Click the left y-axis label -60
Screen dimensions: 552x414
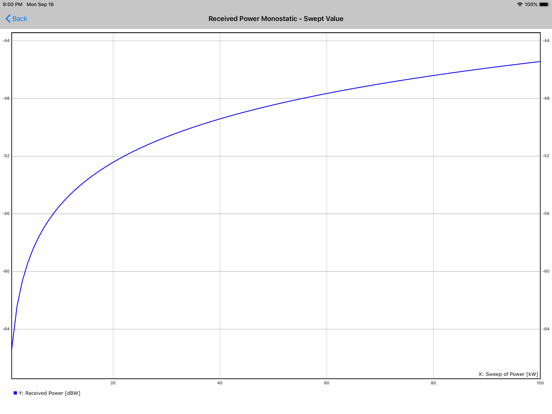pos(6,271)
